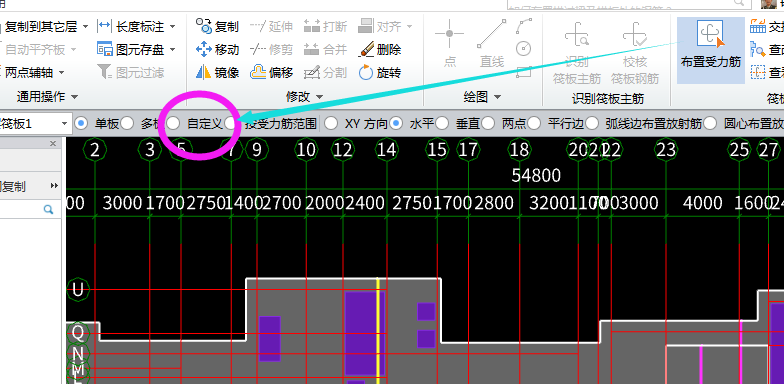Click the axis bubble numbered 10

[306, 150]
